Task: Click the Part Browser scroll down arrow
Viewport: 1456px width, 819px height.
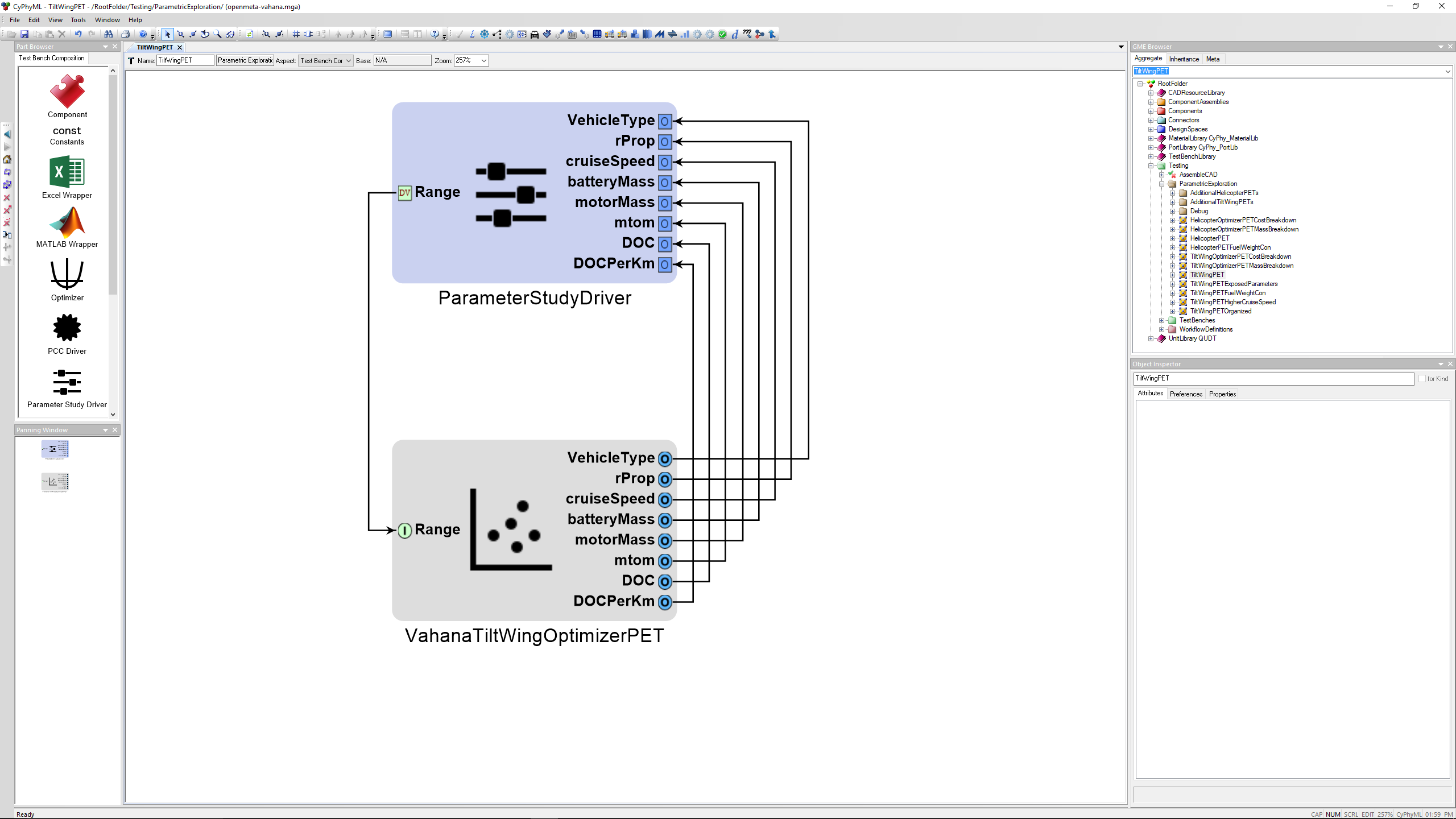Action: 113,414
